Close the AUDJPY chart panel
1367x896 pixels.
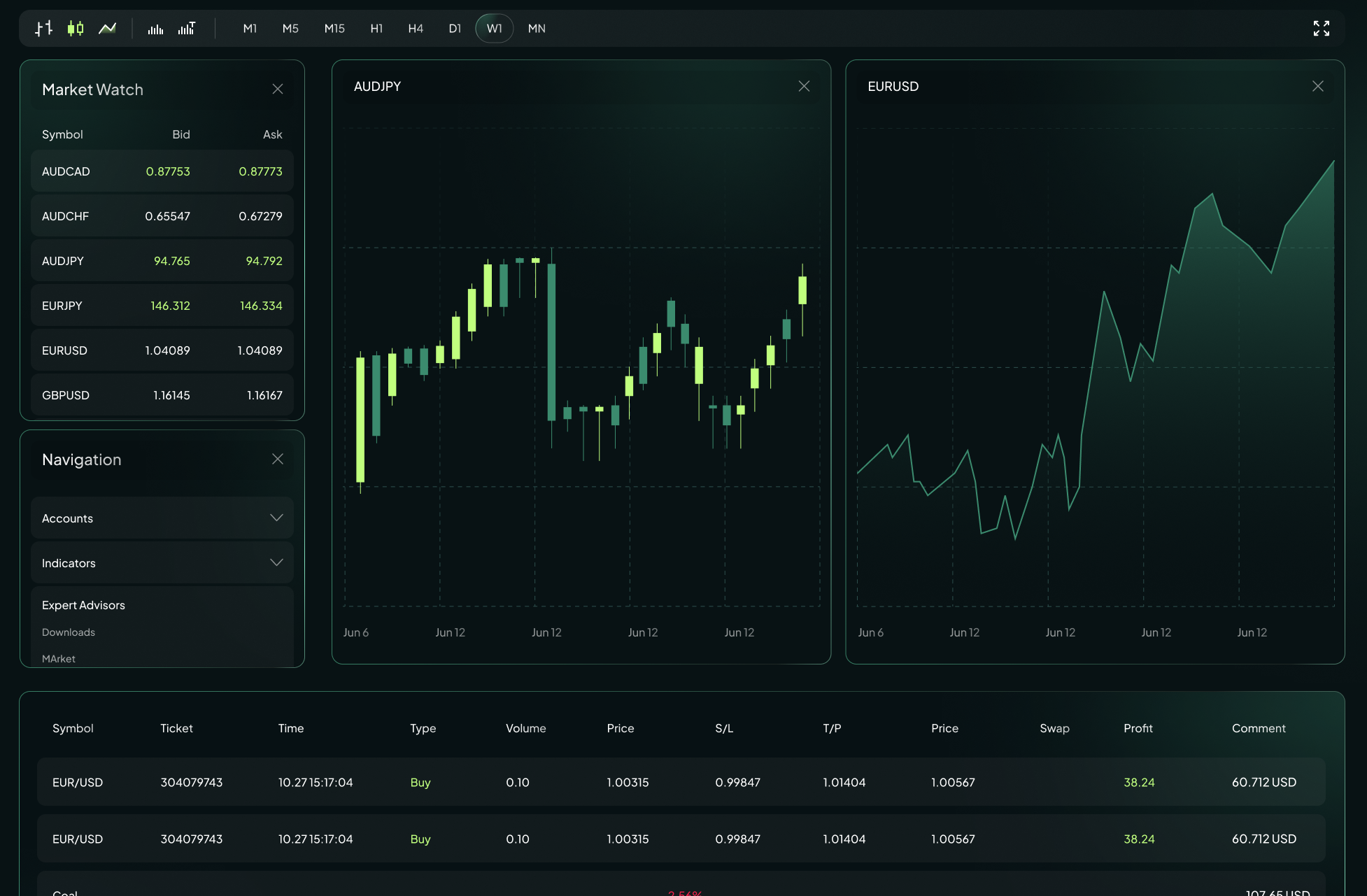tap(804, 86)
